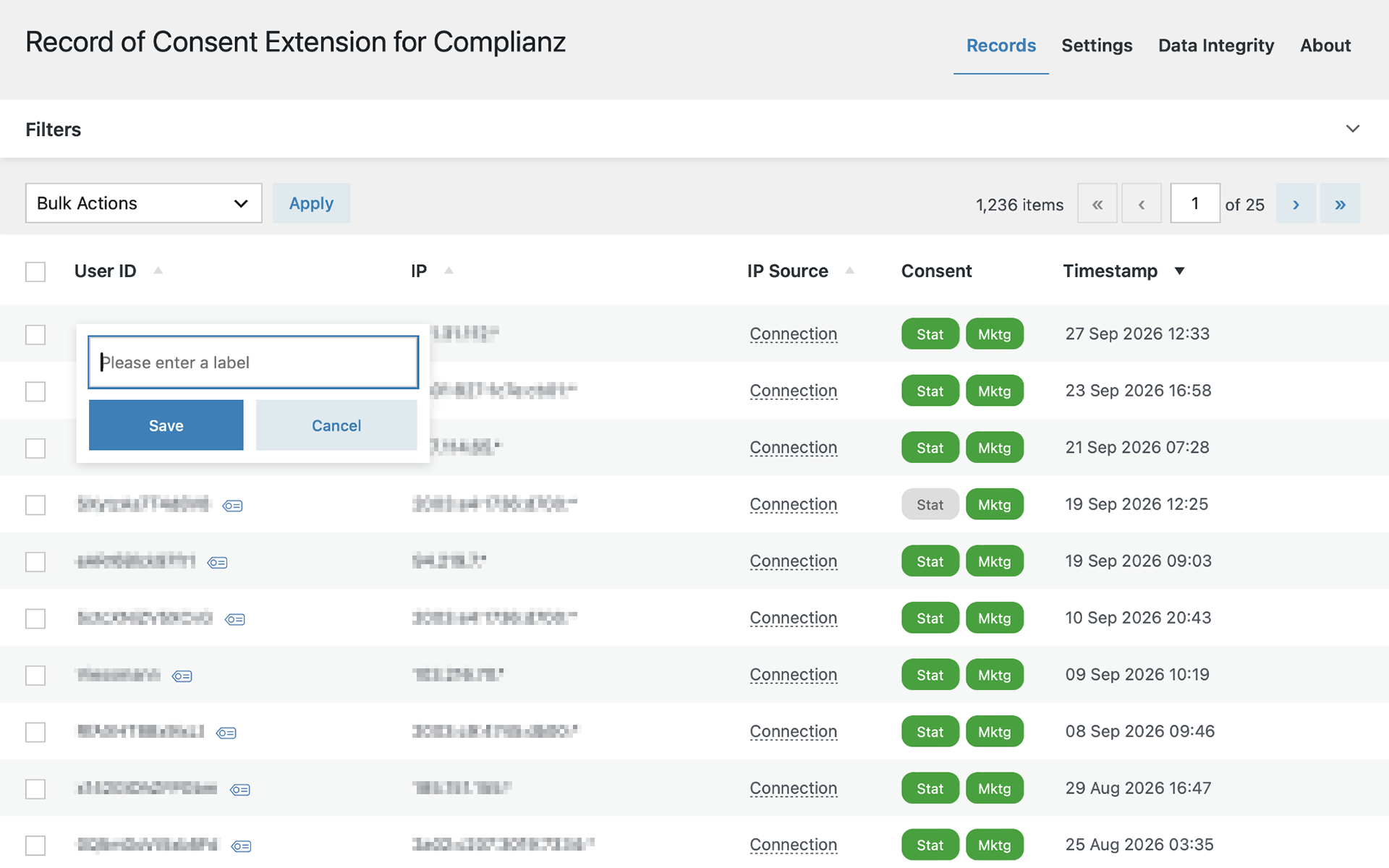Open the Bulk Actions dropdown

point(144,203)
